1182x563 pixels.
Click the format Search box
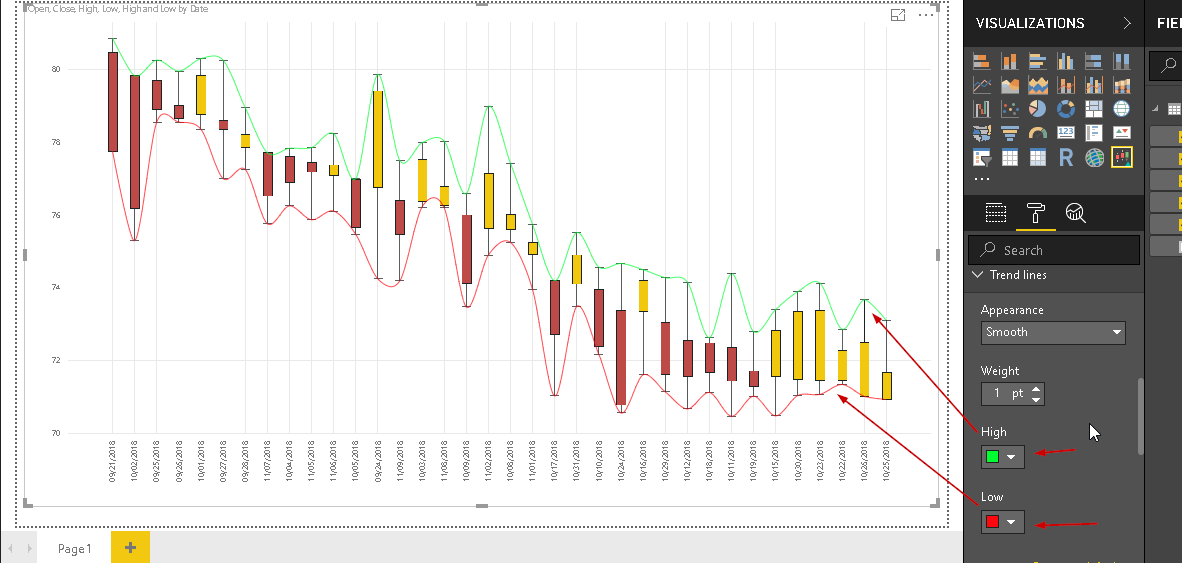1054,250
